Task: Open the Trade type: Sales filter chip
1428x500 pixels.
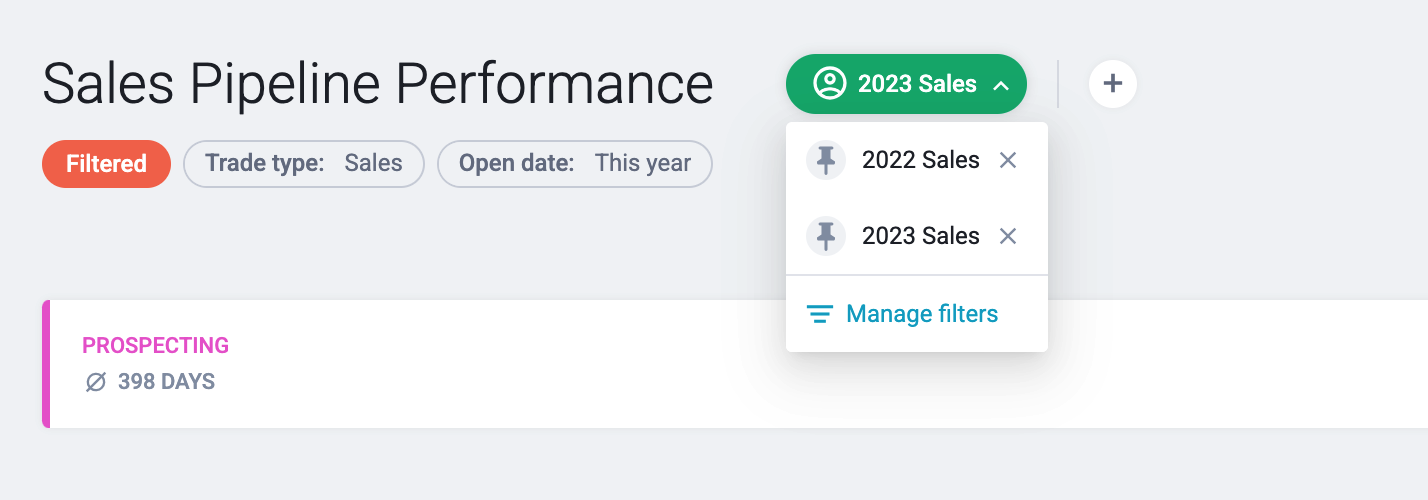Action: pos(304,164)
